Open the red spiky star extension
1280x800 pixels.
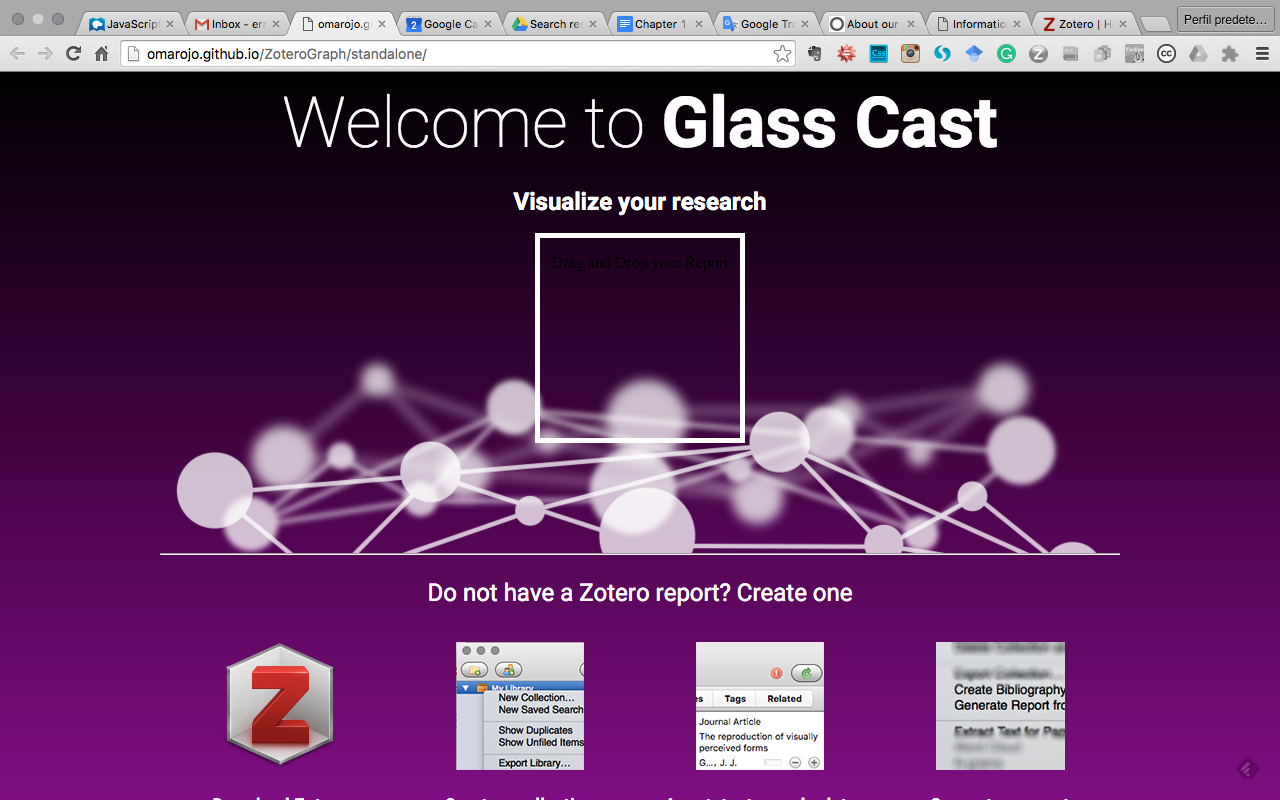[x=846, y=54]
